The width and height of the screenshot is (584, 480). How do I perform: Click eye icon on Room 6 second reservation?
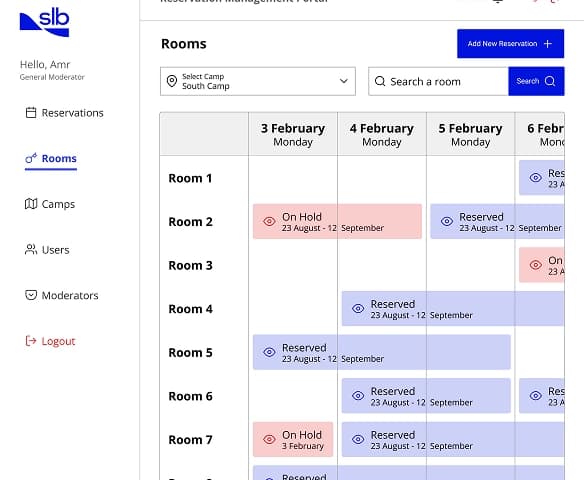click(536, 395)
